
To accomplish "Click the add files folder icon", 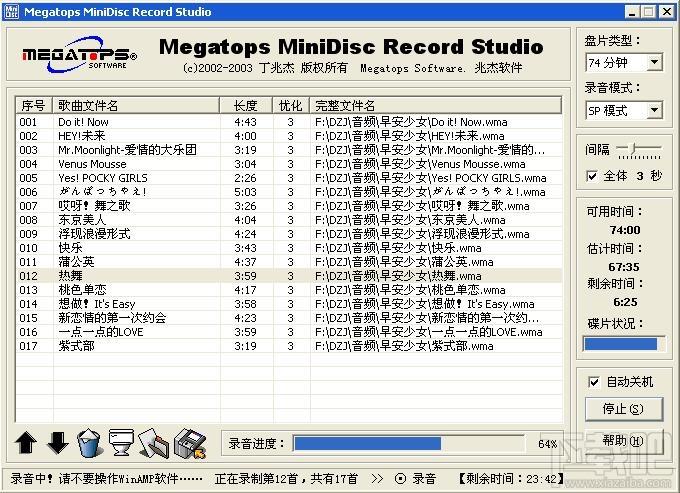I will [x=154, y=443].
